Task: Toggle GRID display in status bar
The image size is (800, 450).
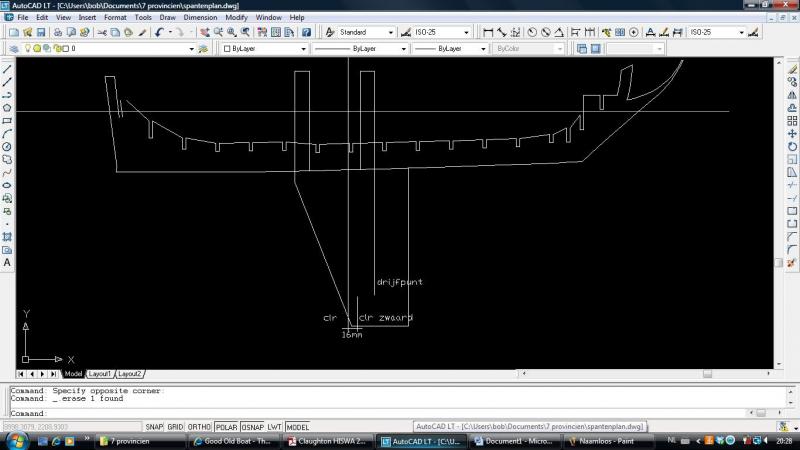Action: click(x=175, y=427)
